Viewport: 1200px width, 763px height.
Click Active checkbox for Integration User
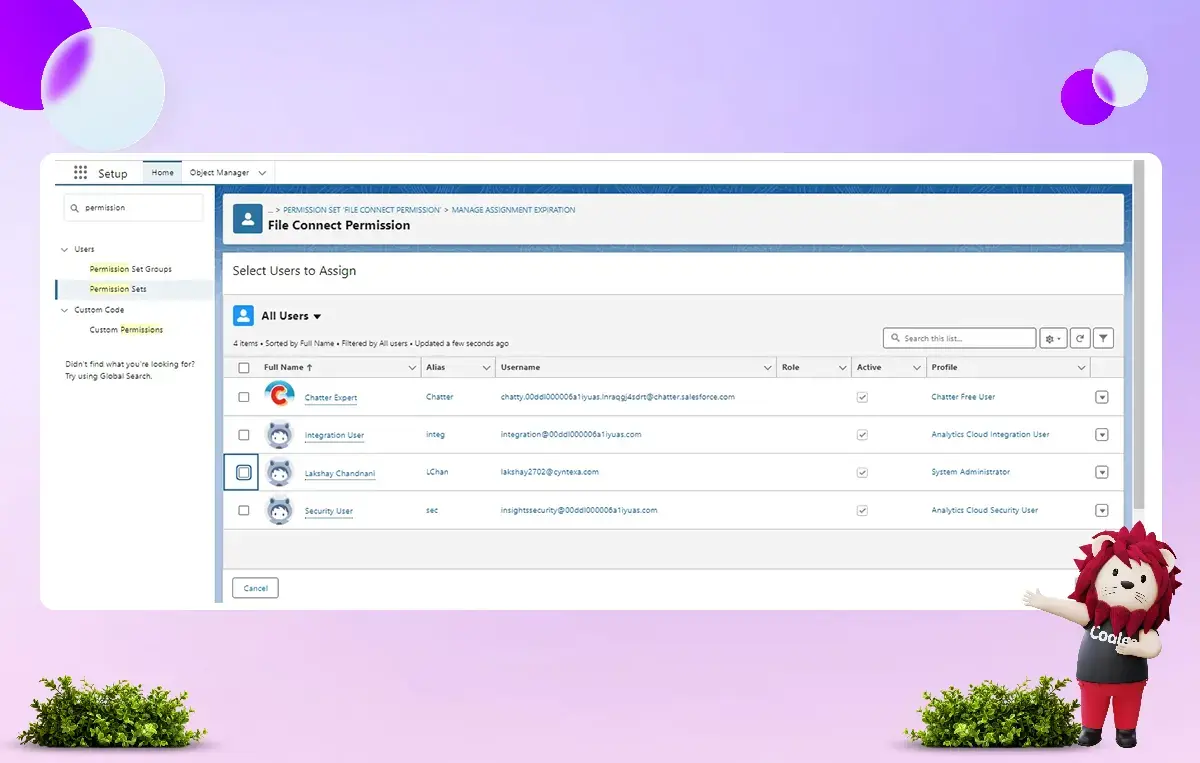click(862, 435)
